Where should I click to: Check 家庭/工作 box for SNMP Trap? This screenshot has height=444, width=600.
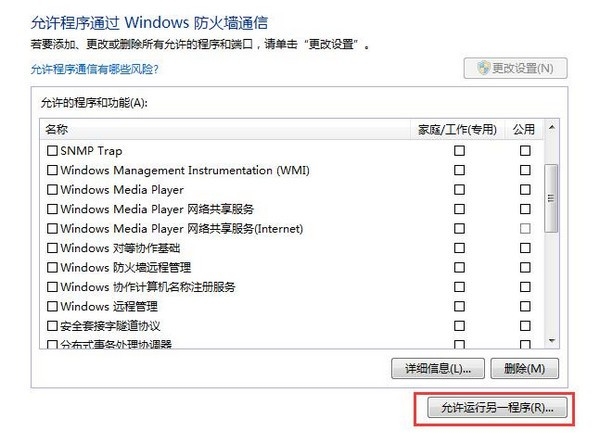[x=460, y=150]
